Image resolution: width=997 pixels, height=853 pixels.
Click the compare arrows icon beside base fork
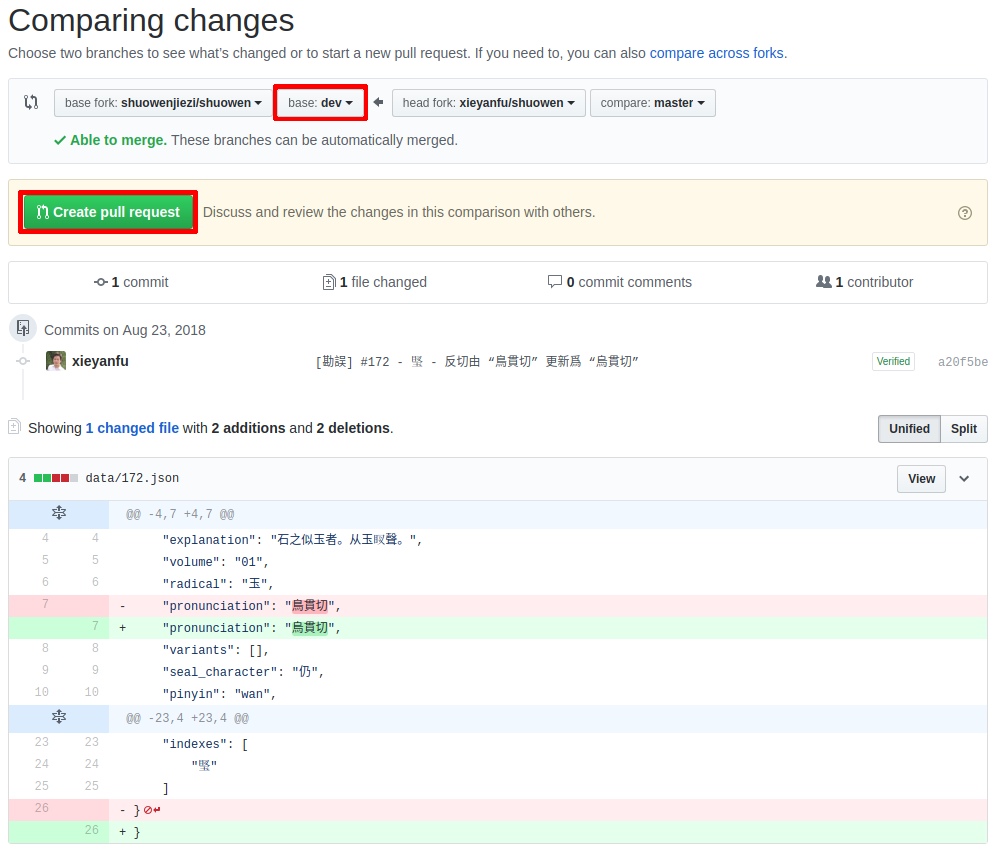click(x=31, y=102)
